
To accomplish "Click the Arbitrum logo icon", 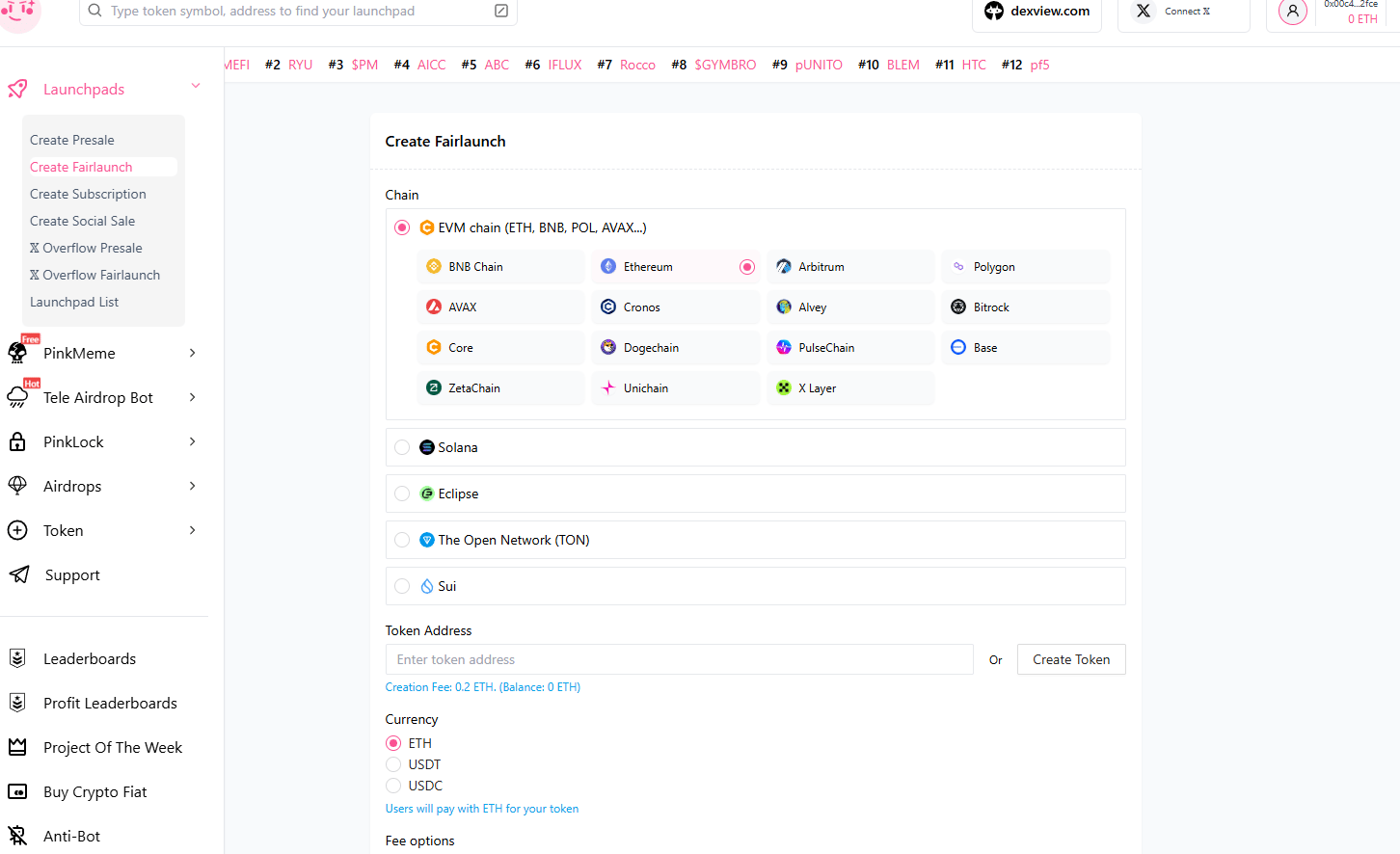I will pyautogui.click(x=784, y=266).
